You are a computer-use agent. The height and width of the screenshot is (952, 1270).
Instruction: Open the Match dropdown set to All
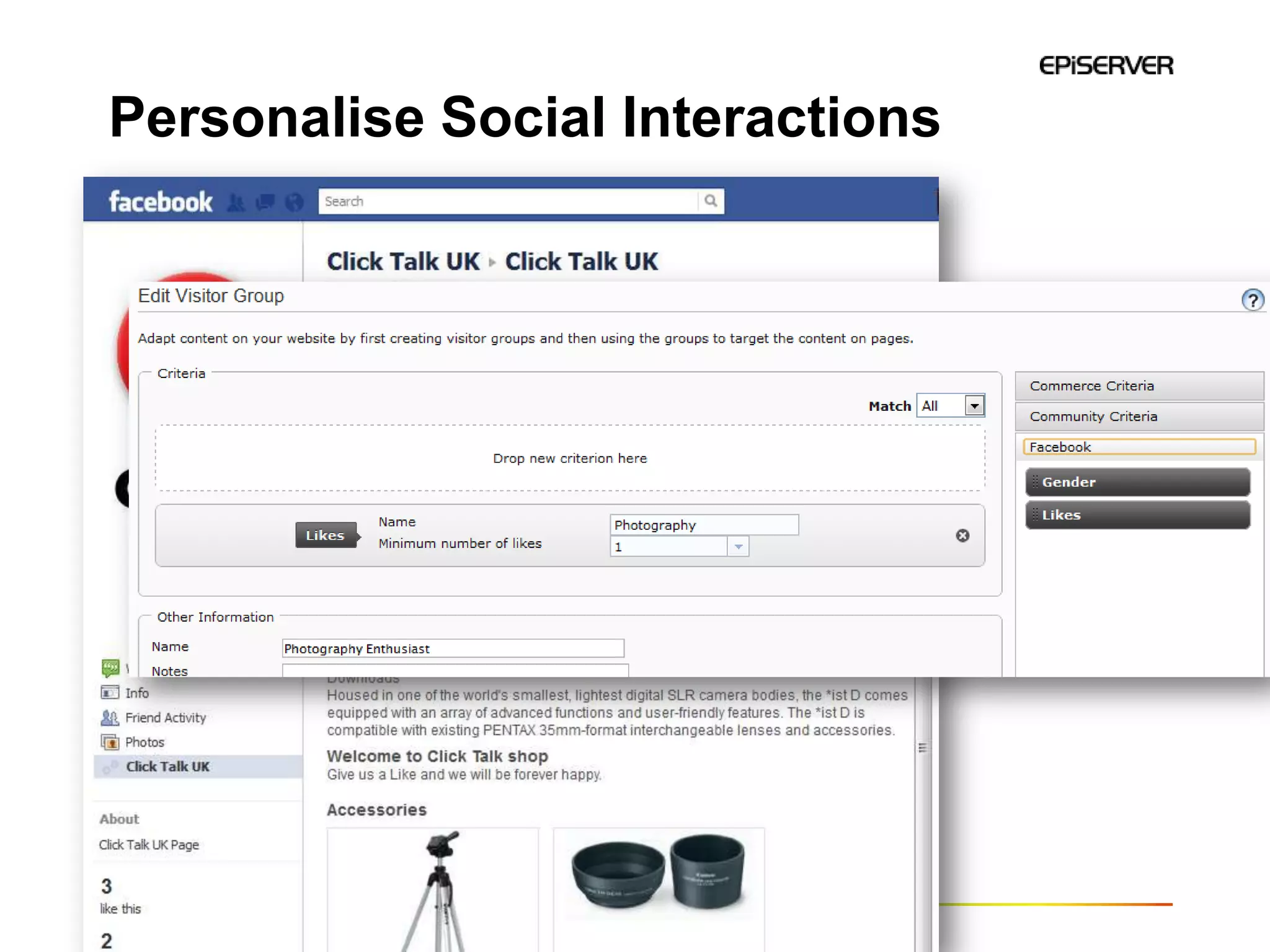pyautogui.click(x=951, y=406)
